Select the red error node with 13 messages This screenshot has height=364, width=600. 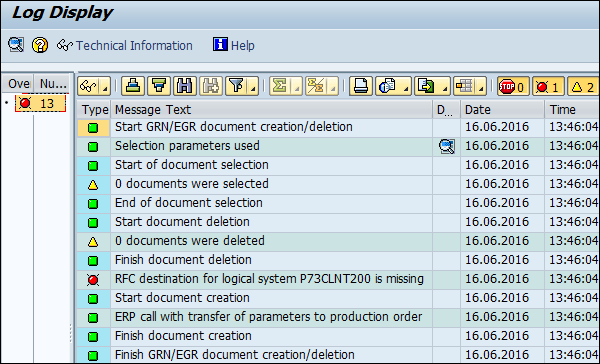[x=40, y=103]
